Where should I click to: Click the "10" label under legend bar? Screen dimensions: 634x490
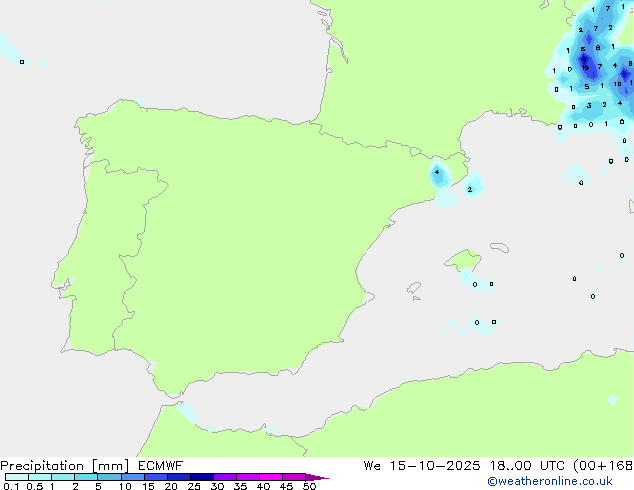(x=125, y=486)
